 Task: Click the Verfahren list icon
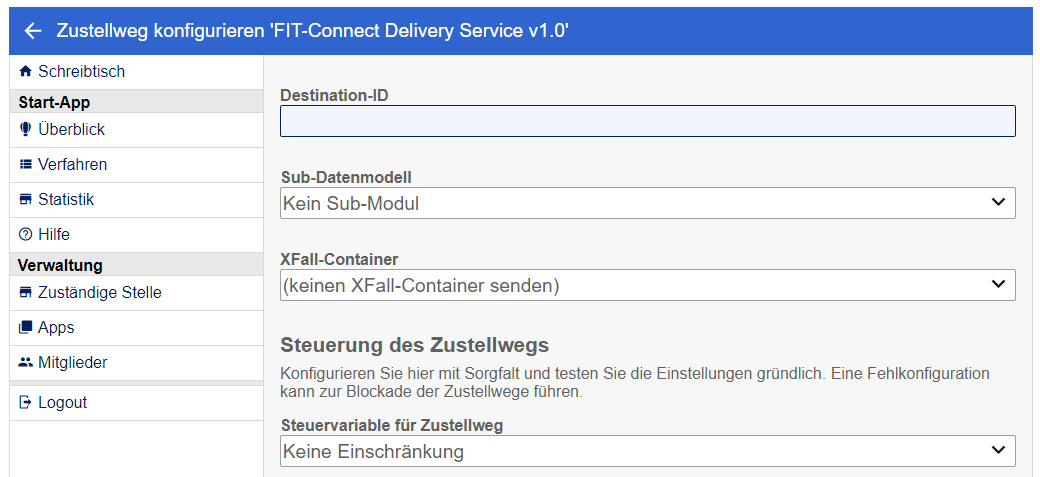click(26, 165)
